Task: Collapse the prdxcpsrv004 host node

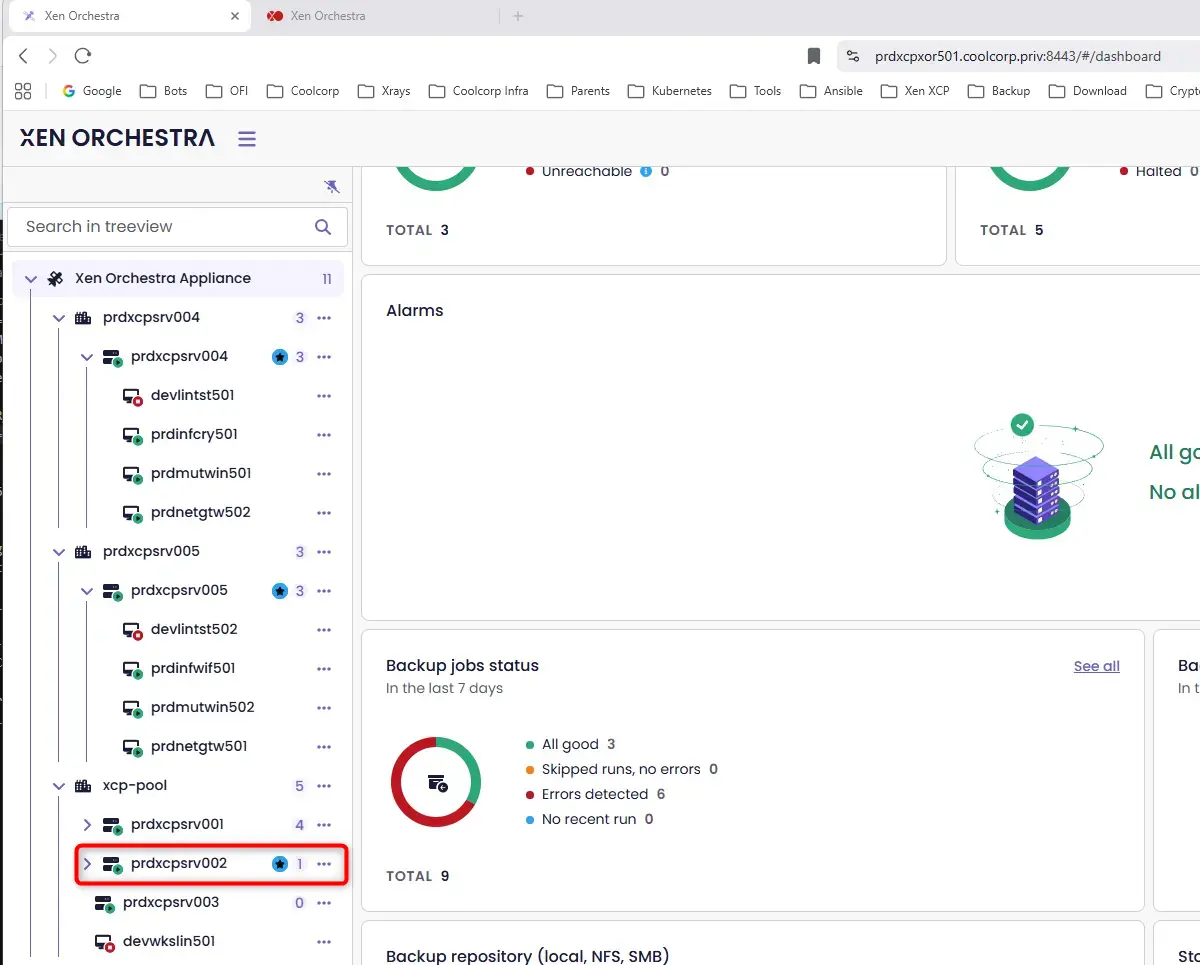Action: pyautogui.click(x=87, y=357)
